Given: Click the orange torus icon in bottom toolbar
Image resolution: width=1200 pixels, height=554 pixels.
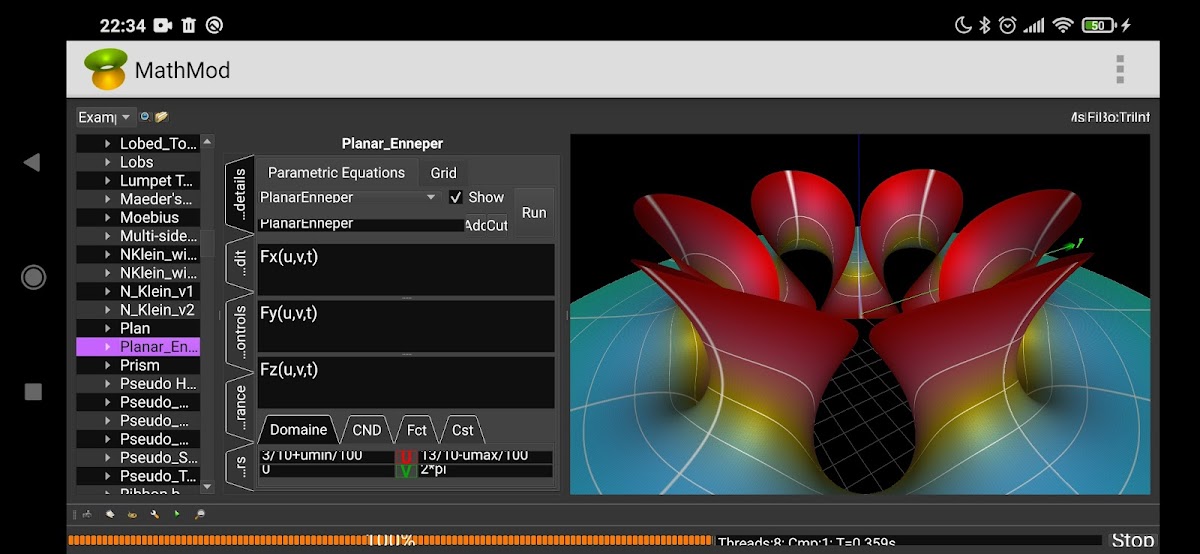Looking at the screenshot, I should [x=132, y=514].
